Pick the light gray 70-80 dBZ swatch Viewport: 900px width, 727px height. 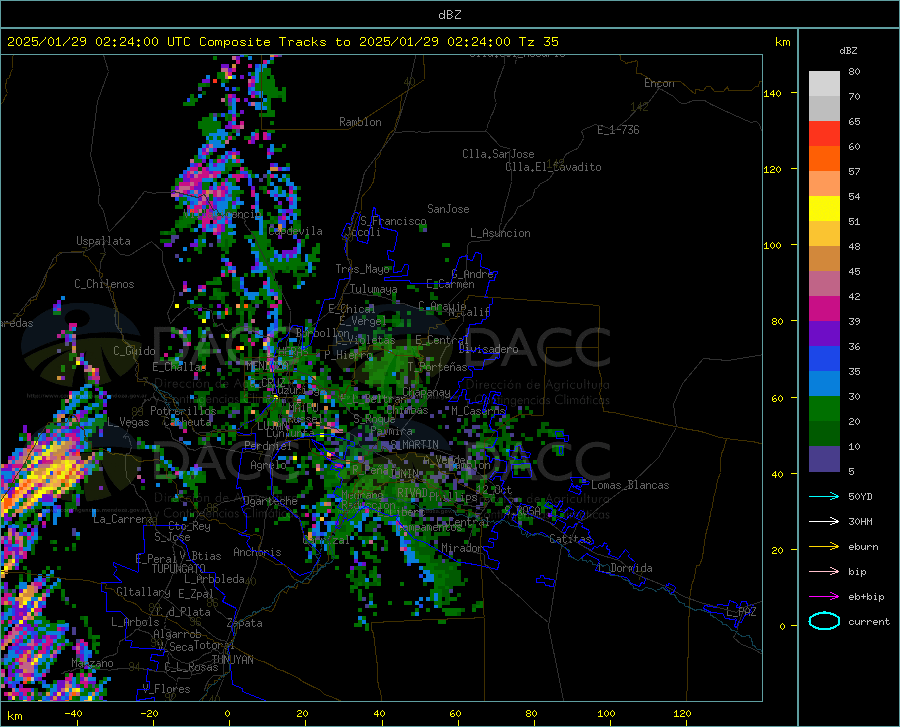(824, 84)
